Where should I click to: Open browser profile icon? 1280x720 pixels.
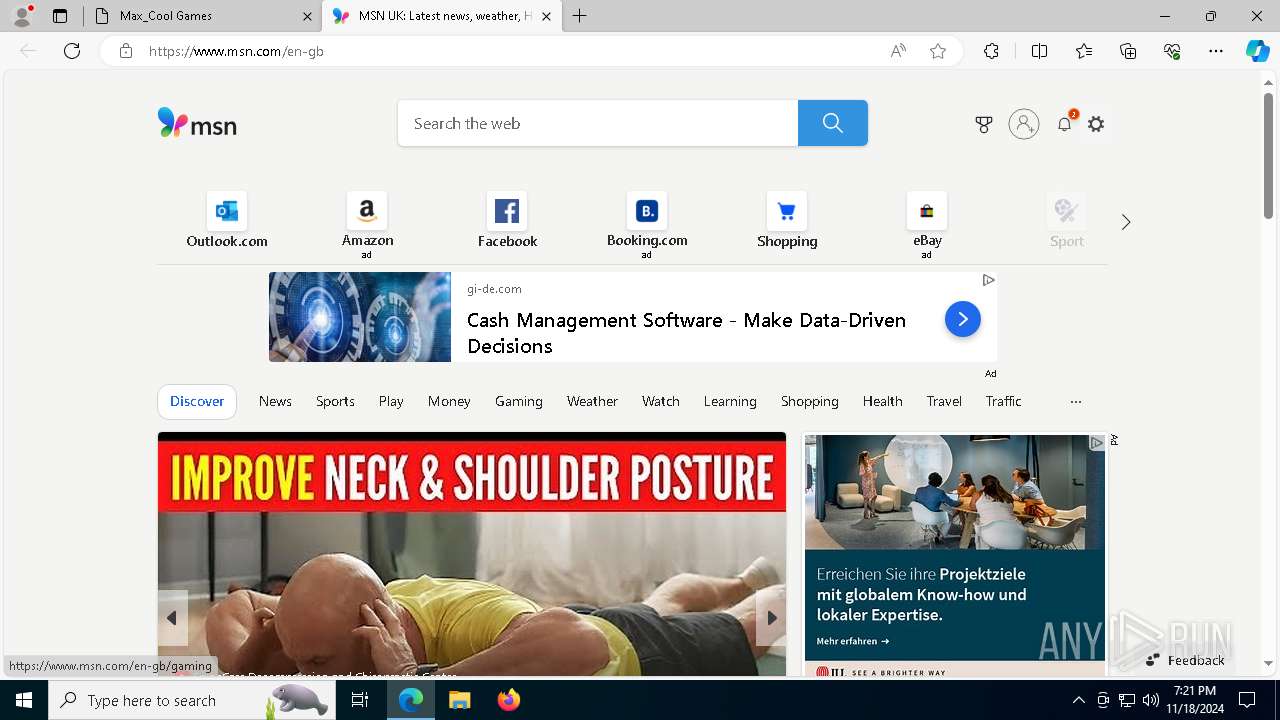coord(22,16)
